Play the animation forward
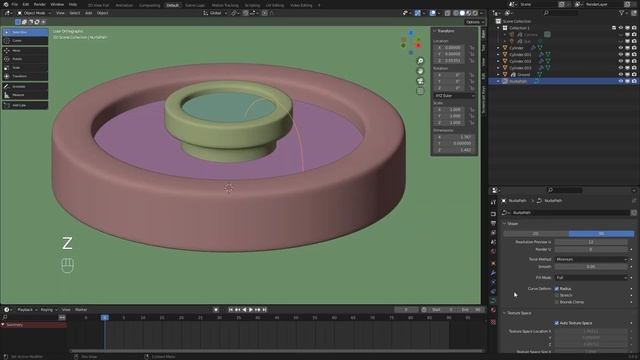This screenshot has height=360, width=640. tap(251, 310)
